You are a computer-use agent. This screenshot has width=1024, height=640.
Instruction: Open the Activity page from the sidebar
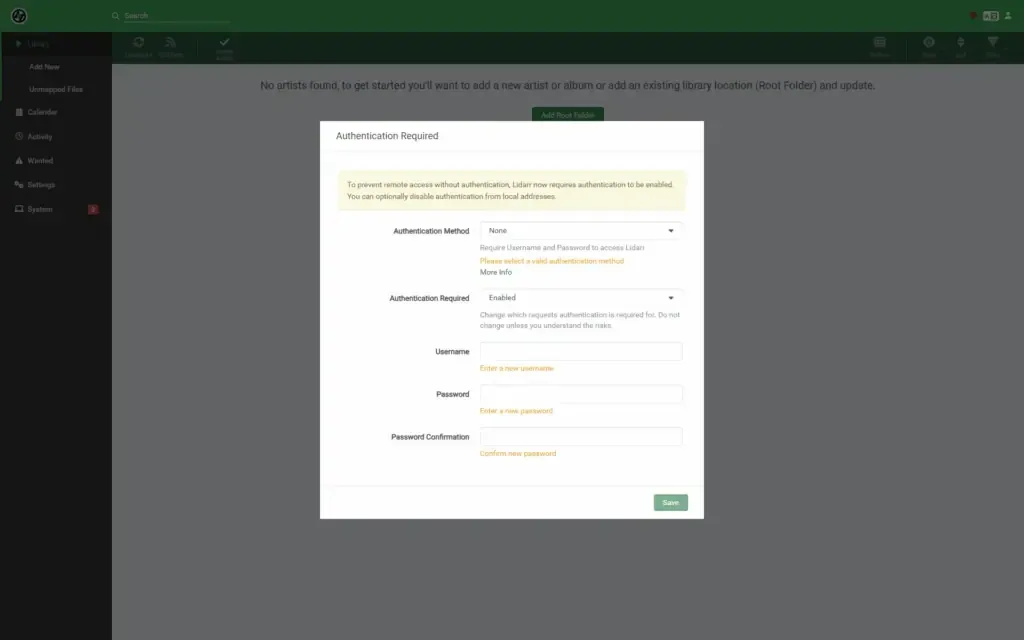pyautogui.click(x=38, y=136)
